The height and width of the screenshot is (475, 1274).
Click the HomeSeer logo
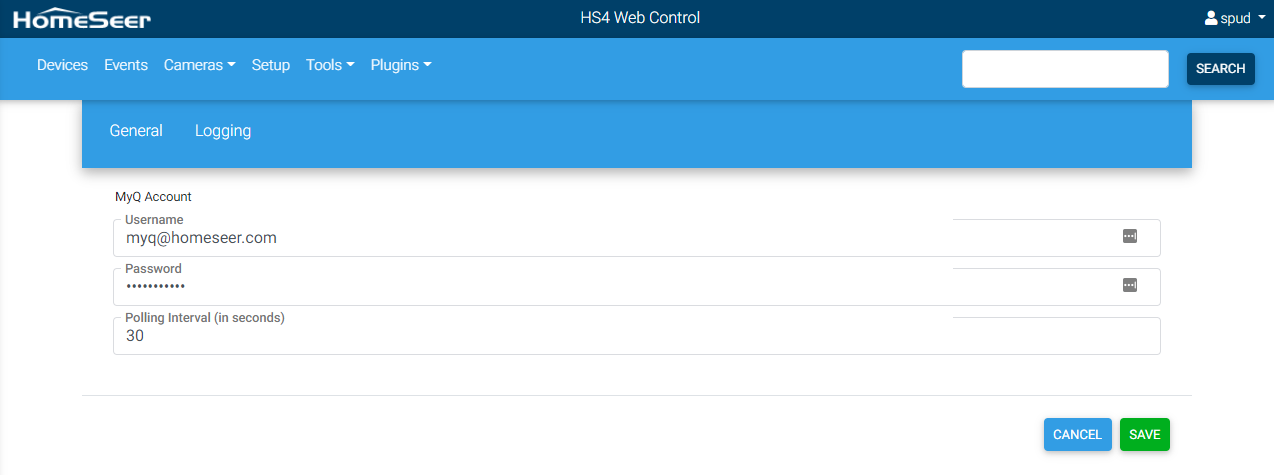click(x=82, y=18)
